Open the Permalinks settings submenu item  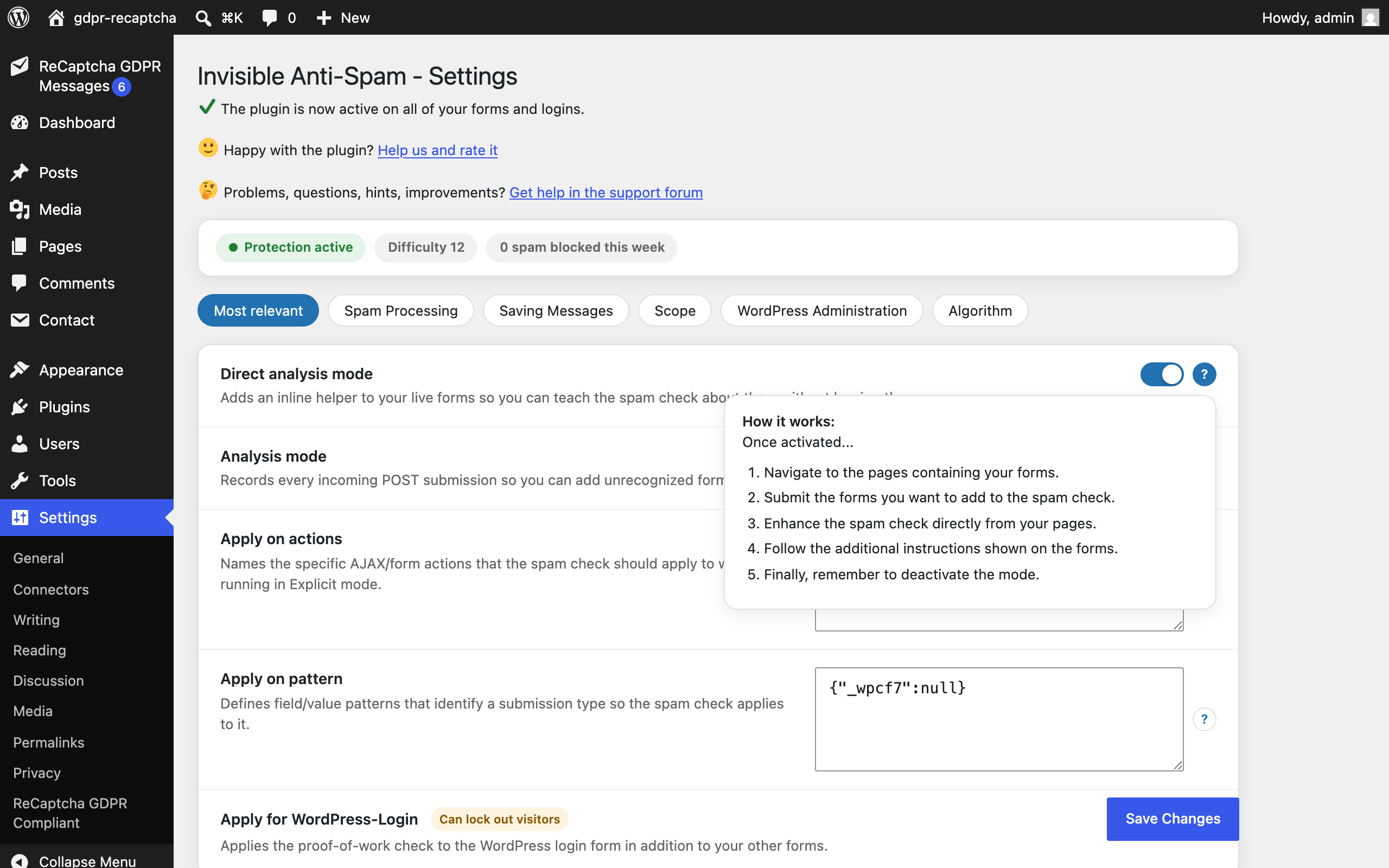(49, 743)
